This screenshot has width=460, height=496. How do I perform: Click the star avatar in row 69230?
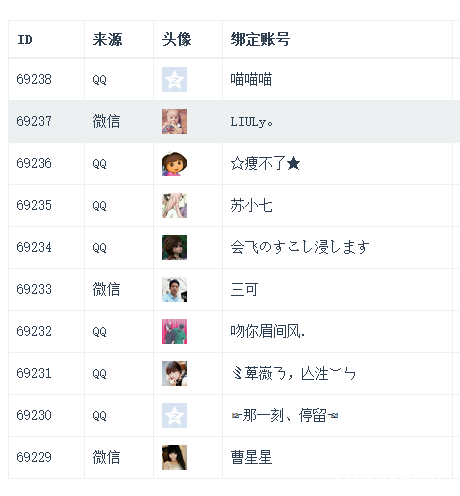coord(174,415)
